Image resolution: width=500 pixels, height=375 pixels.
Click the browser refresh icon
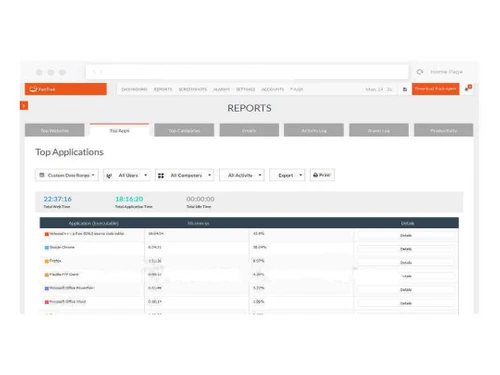420,72
